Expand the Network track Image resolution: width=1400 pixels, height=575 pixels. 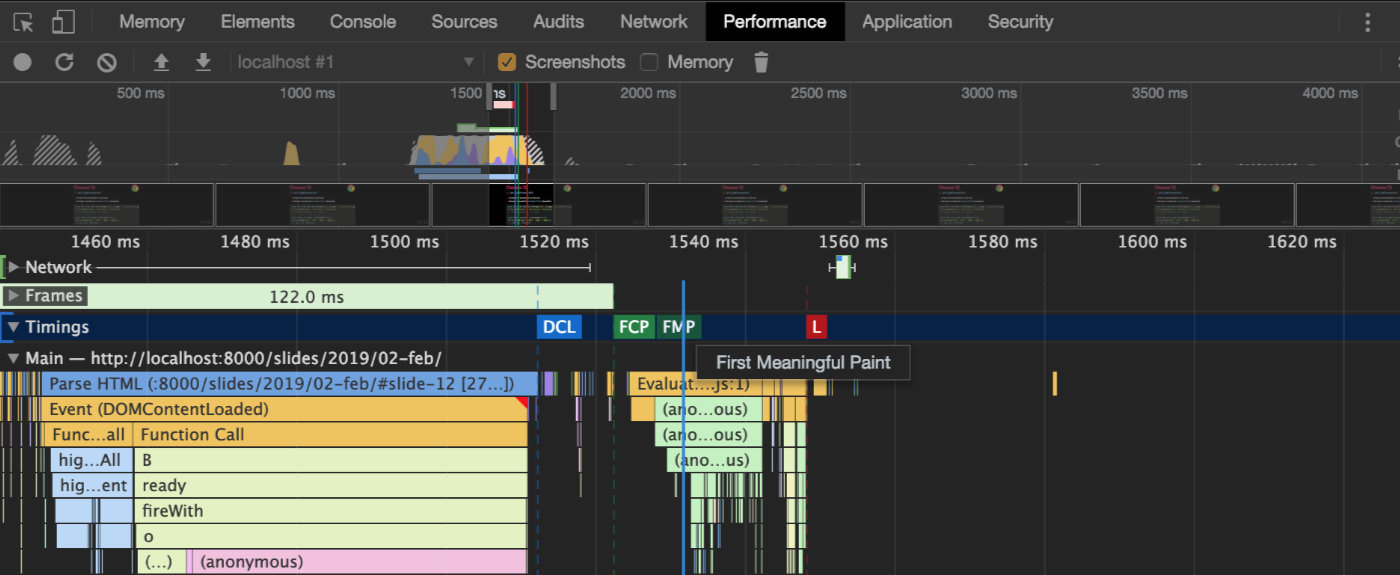point(14,267)
